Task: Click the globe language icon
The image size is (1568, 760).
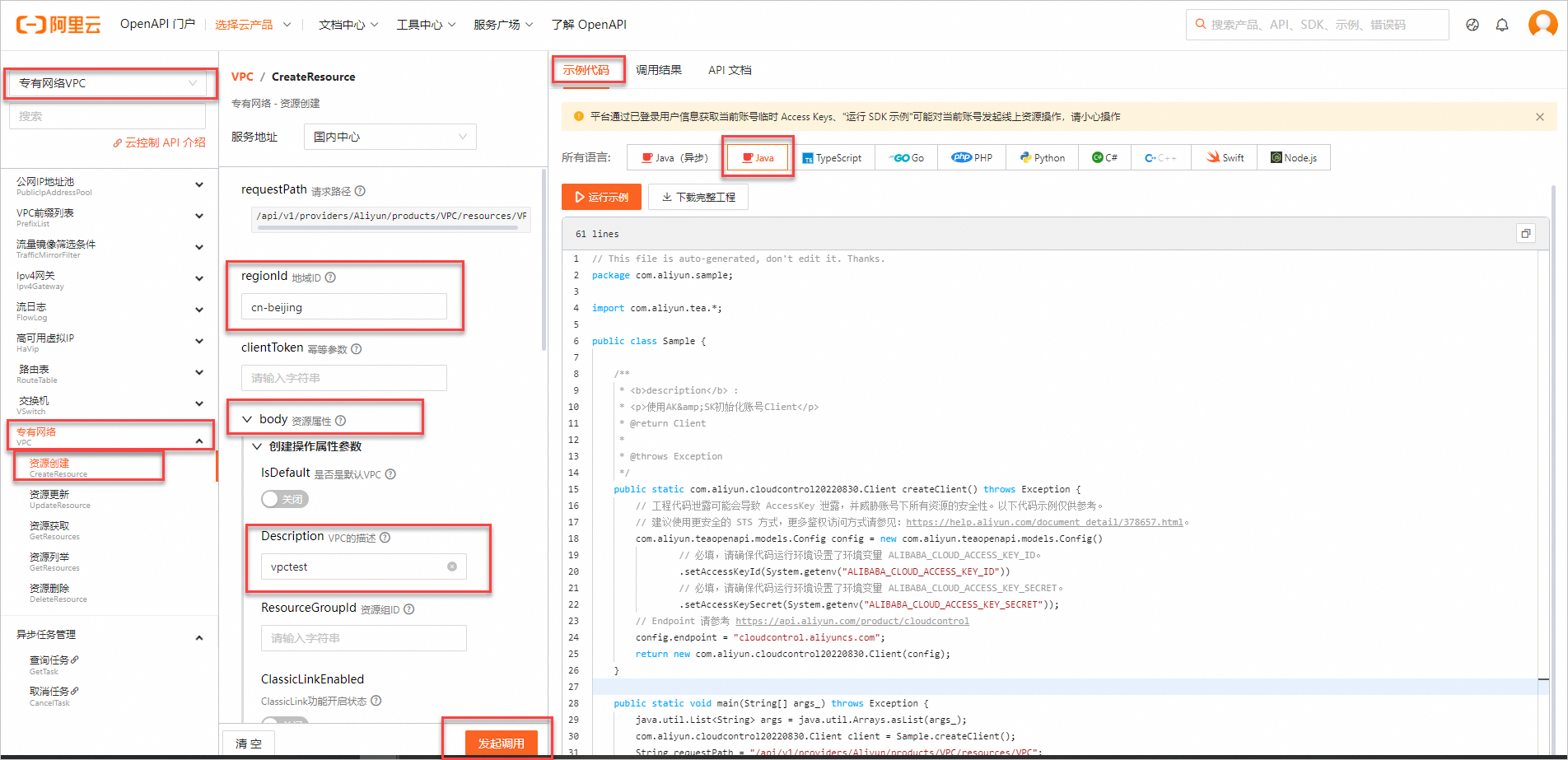Action: click(1472, 24)
